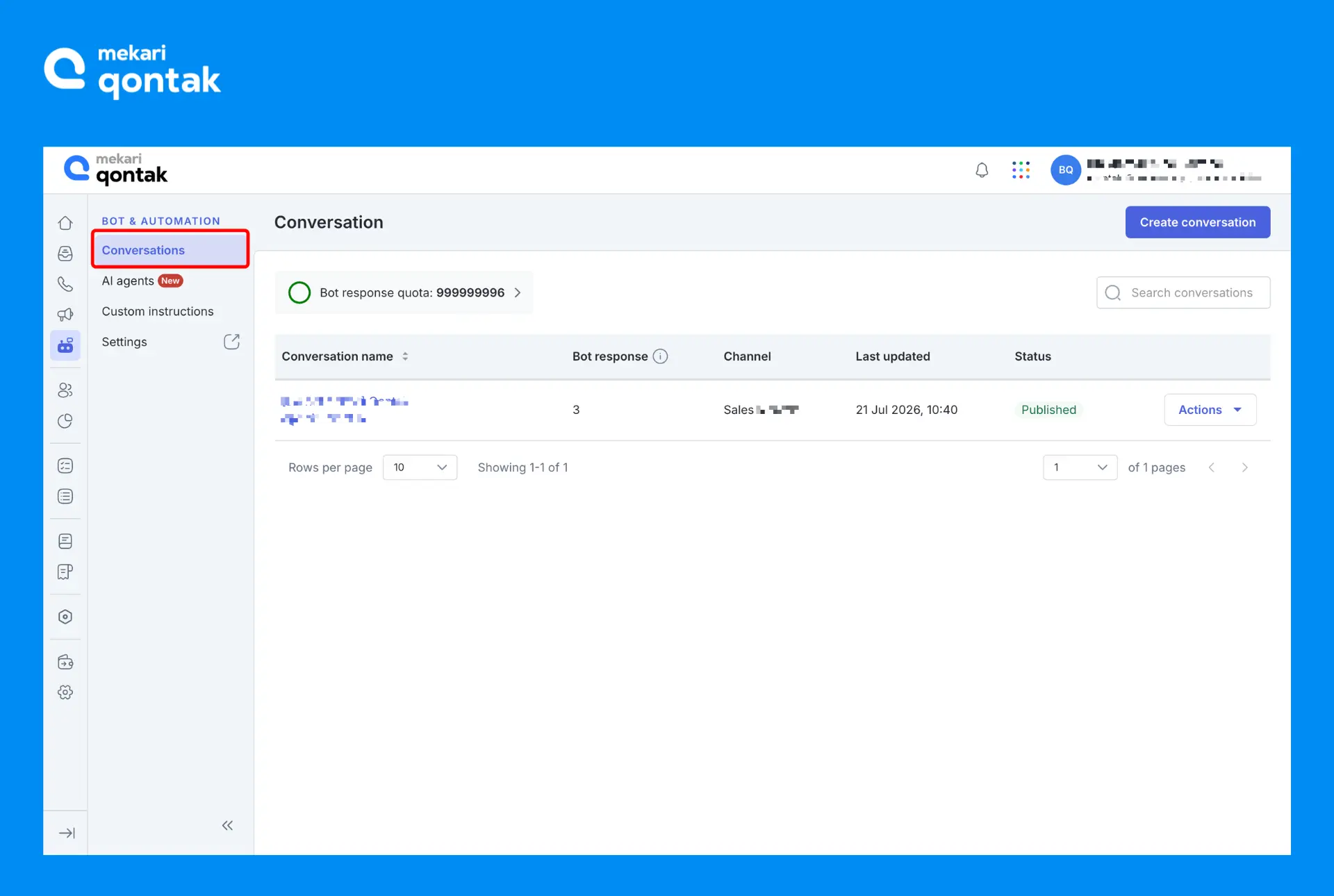Open the checklist Tasks icon
Image resolution: width=1334 pixels, height=896 pixels.
65,466
